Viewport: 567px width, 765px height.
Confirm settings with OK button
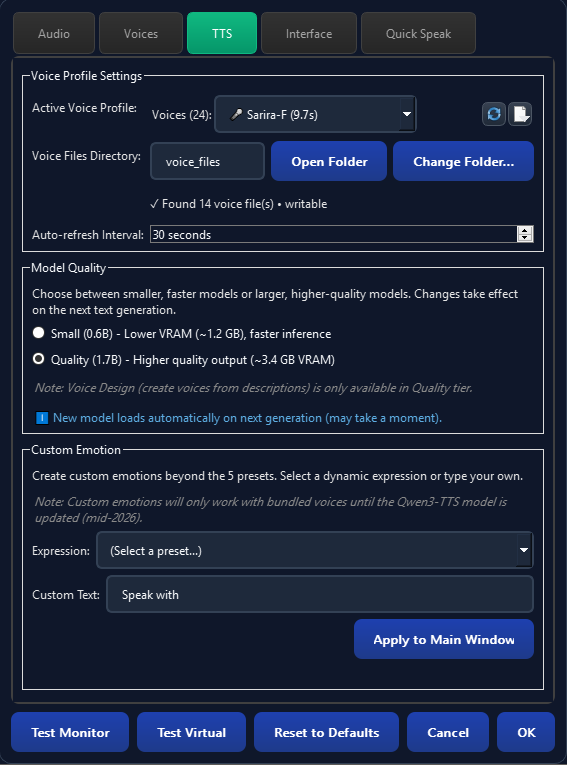[x=526, y=732]
